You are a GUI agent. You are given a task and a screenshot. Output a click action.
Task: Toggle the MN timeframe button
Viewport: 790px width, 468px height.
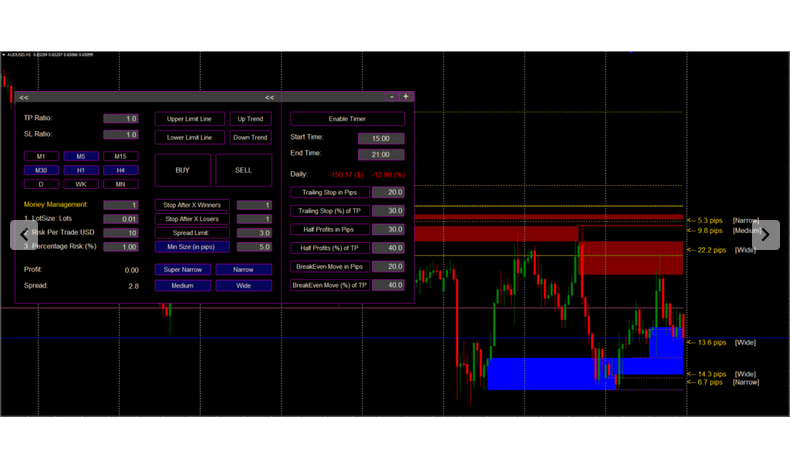point(120,184)
